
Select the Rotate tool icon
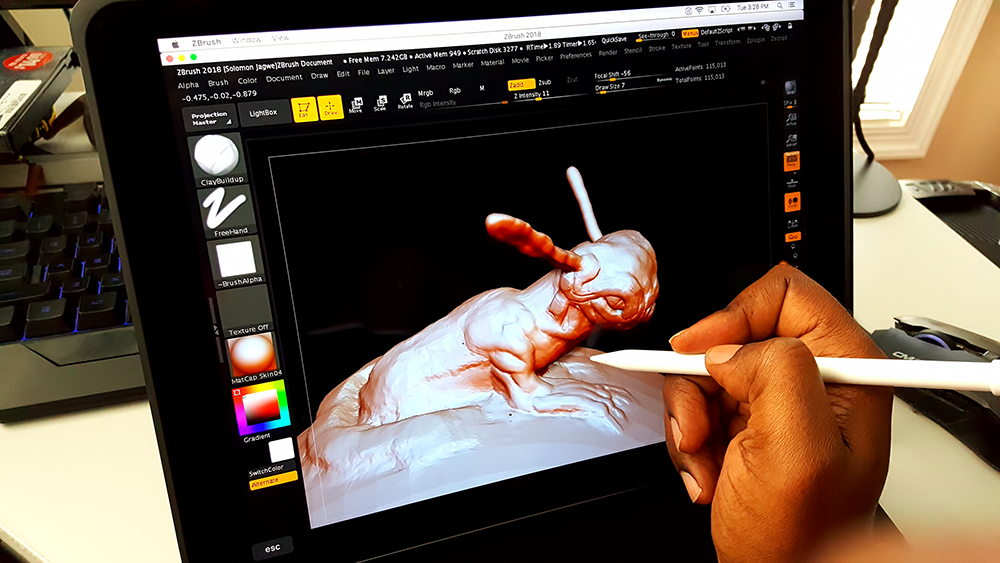coord(405,101)
